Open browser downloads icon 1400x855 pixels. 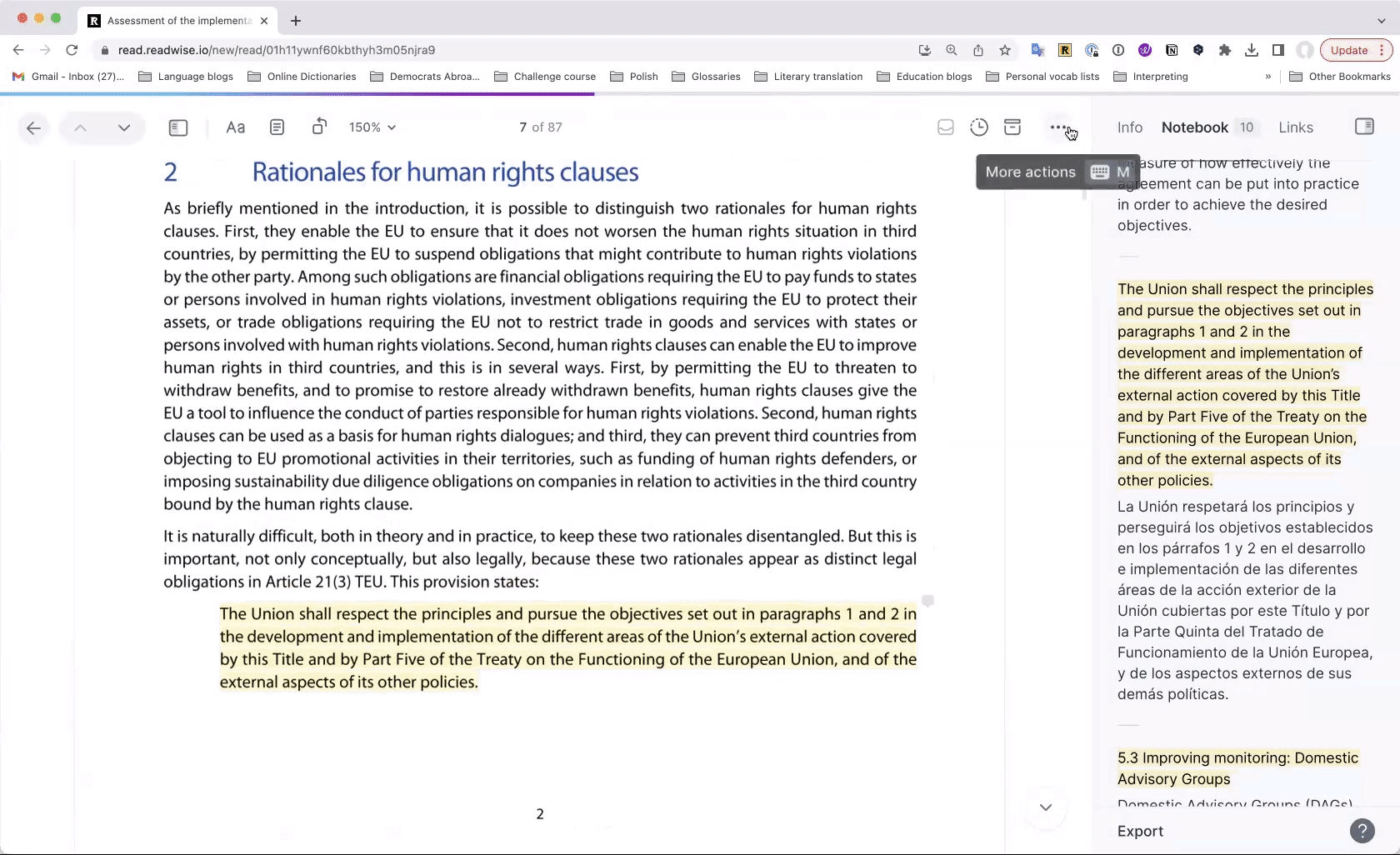[x=1252, y=50]
